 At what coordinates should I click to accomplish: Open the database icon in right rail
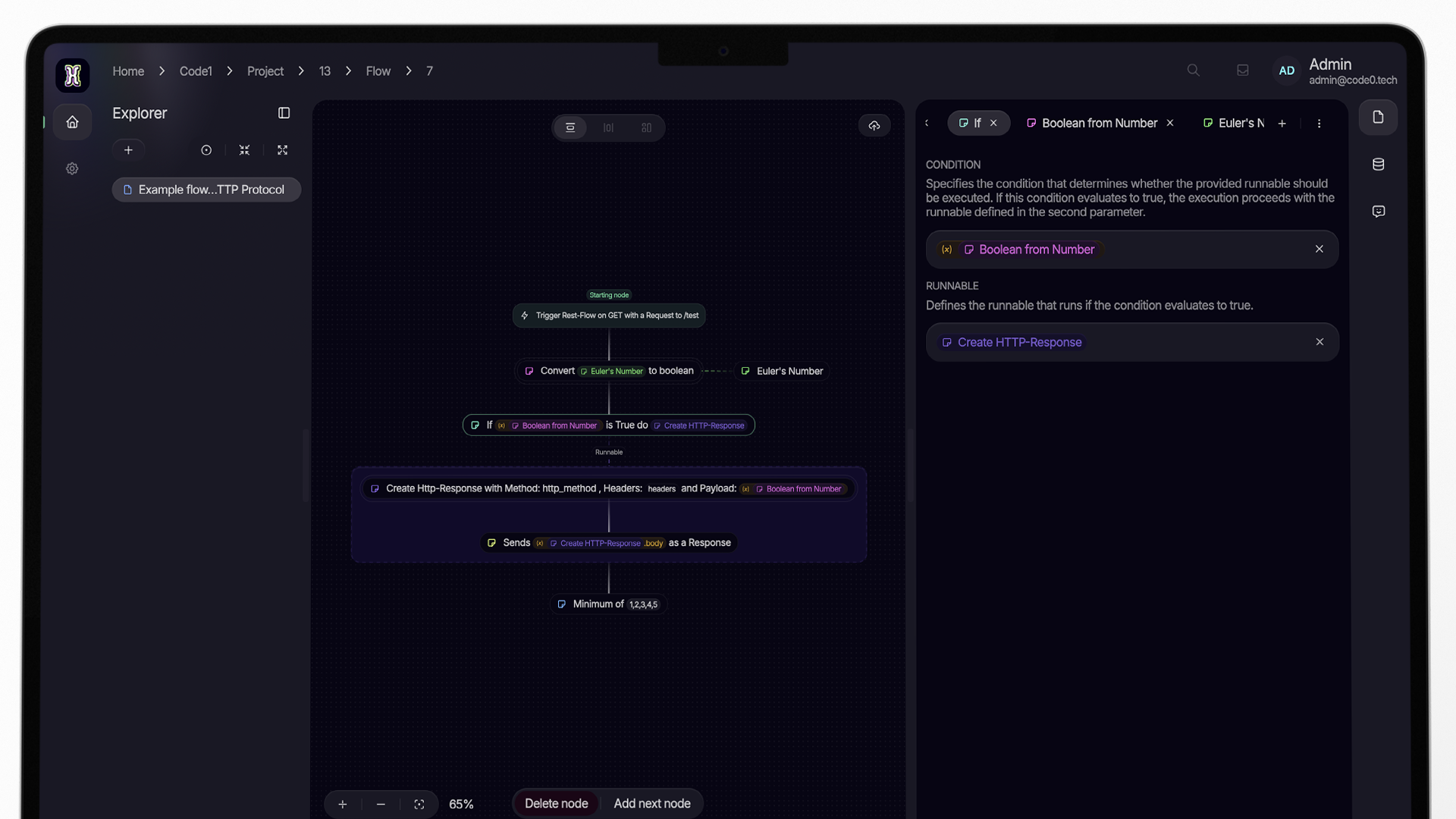tap(1378, 165)
